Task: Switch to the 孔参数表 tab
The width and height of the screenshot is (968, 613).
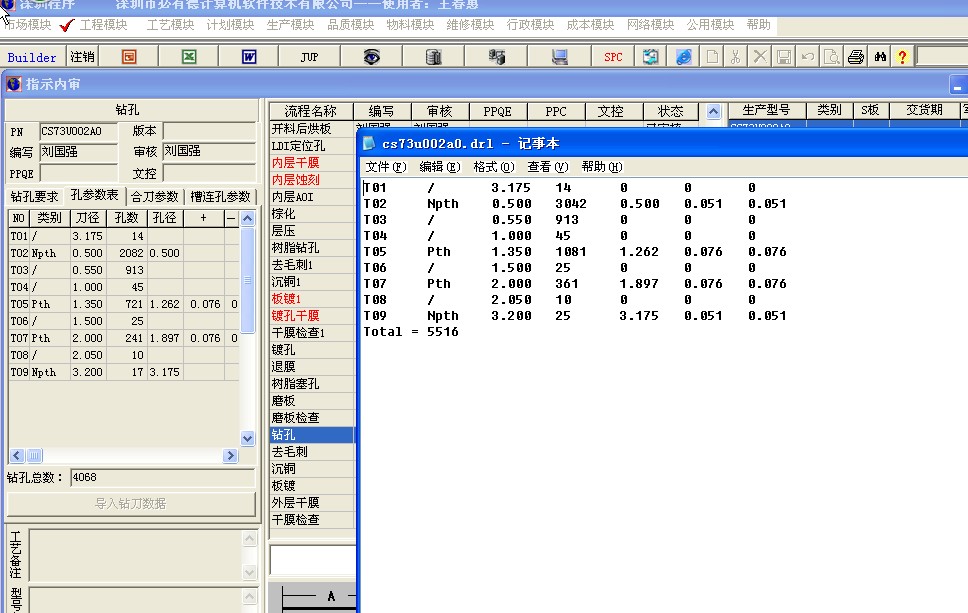Action: tap(94, 195)
